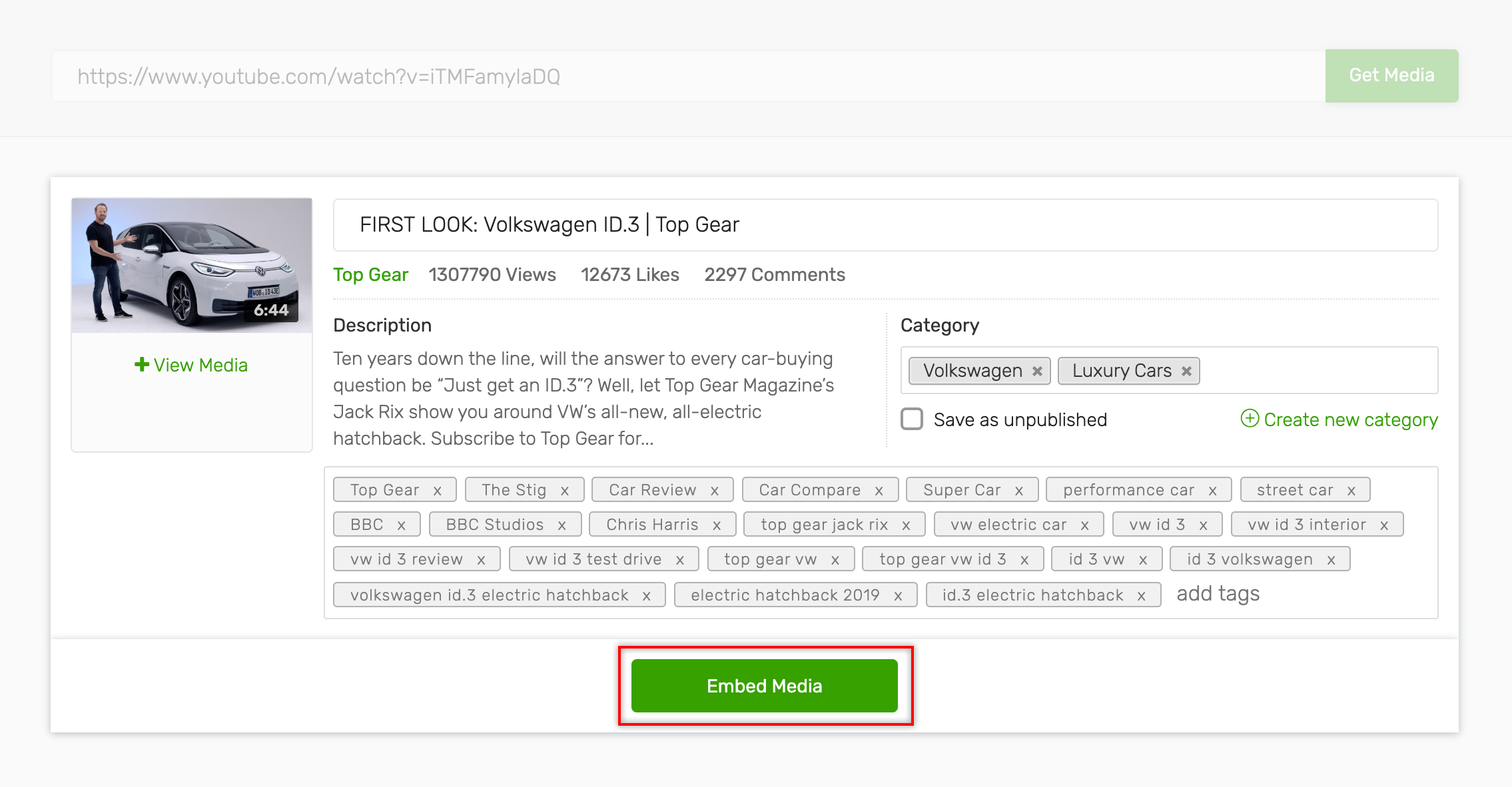The height and width of the screenshot is (787, 1512).
Task: Click the YouTube URL input field
Action: click(688, 76)
